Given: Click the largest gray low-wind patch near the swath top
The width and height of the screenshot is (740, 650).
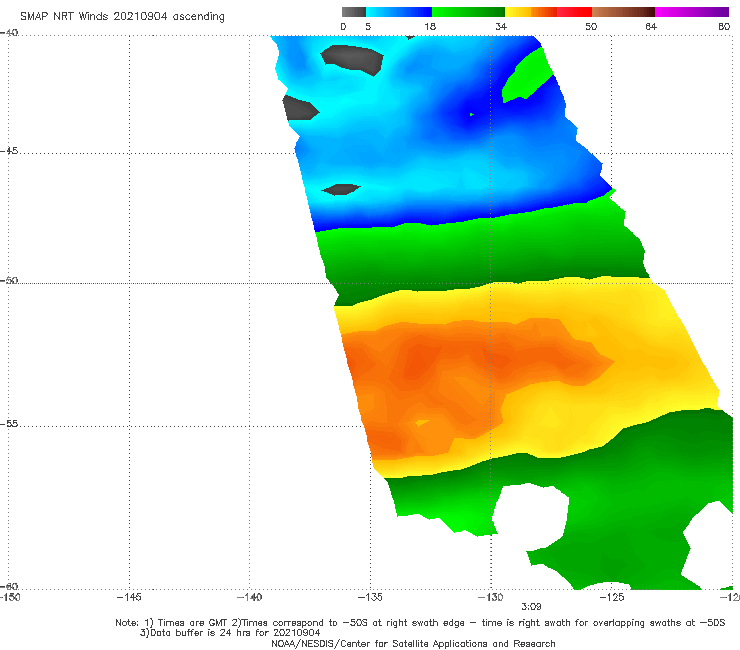Looking at the screenshot, I should point(353,59).
